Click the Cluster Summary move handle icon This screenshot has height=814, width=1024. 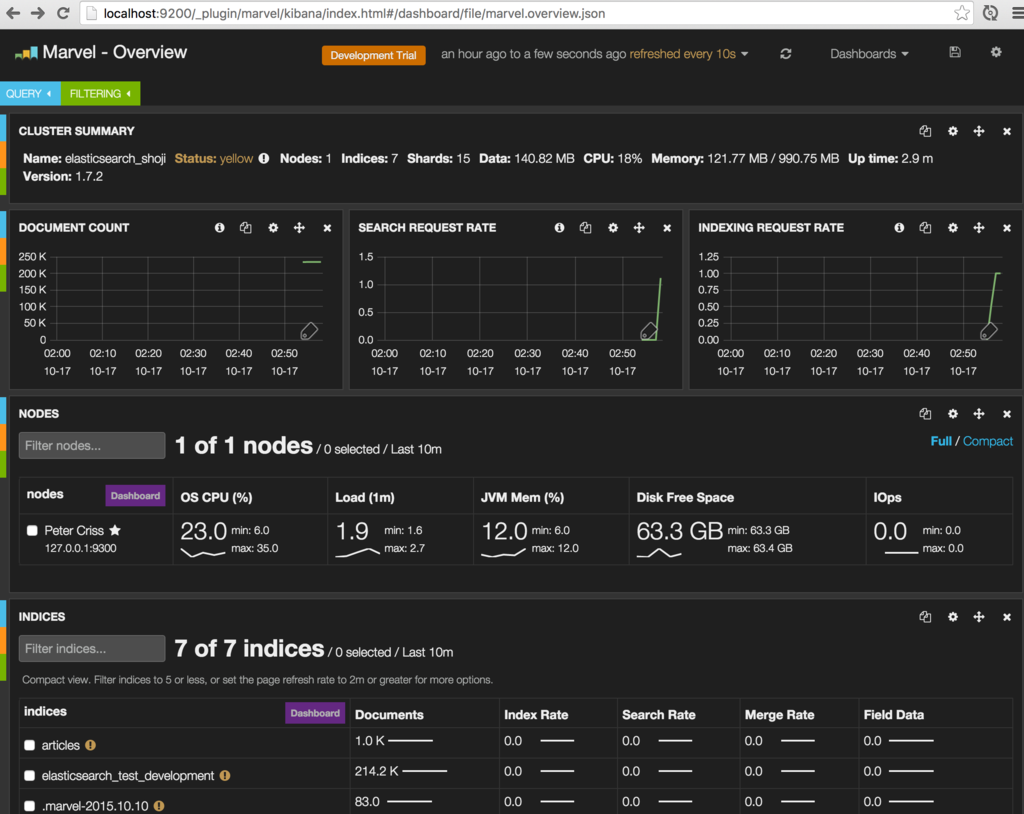click(979, 131)
